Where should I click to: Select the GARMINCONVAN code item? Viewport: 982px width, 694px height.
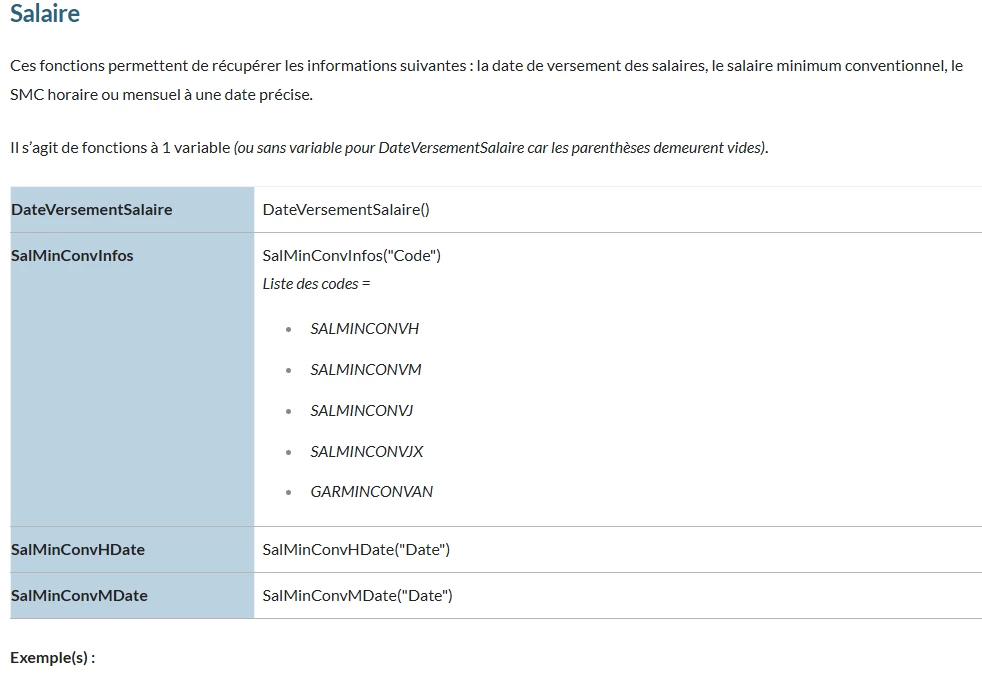tap(371, 492)
